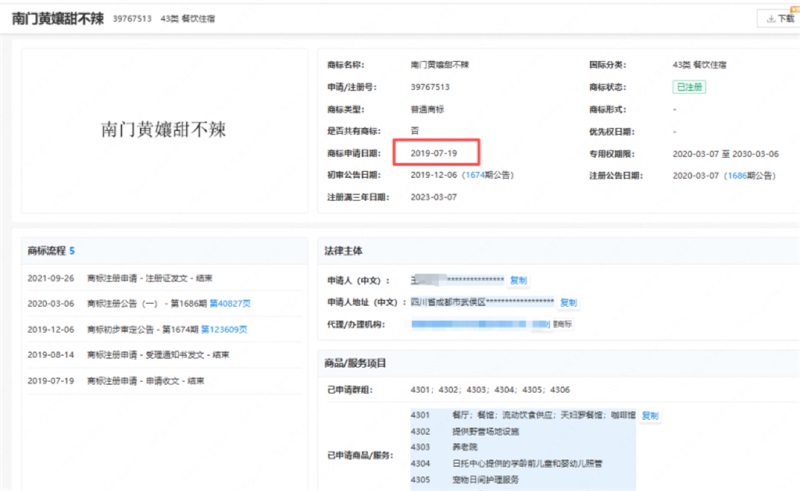Click the 法律主体 section heading
The image size is (800, 491).
point(343,251)
